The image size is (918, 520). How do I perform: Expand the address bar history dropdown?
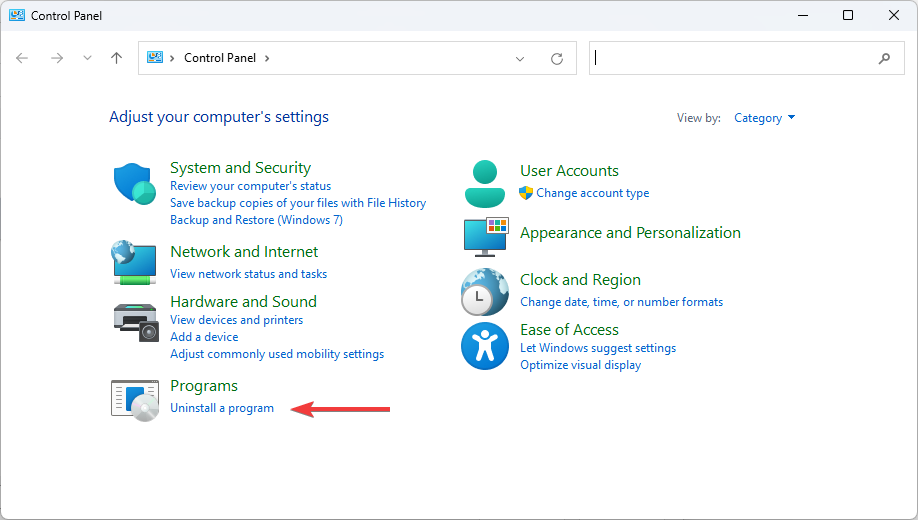pos(519,59)
